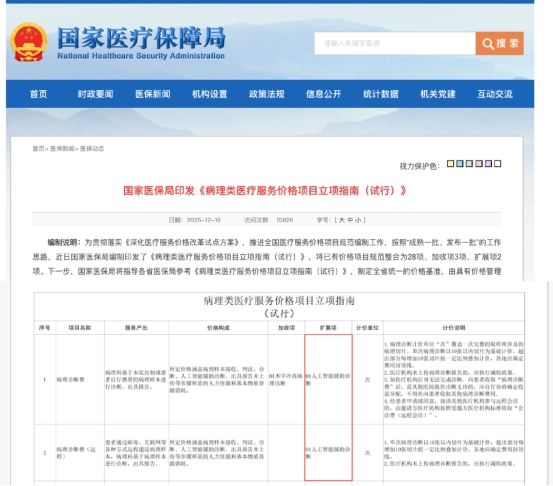The image size is (553, 486).
Task: Choose the purple eye-protection color swatch
Action: click(488, 164)
